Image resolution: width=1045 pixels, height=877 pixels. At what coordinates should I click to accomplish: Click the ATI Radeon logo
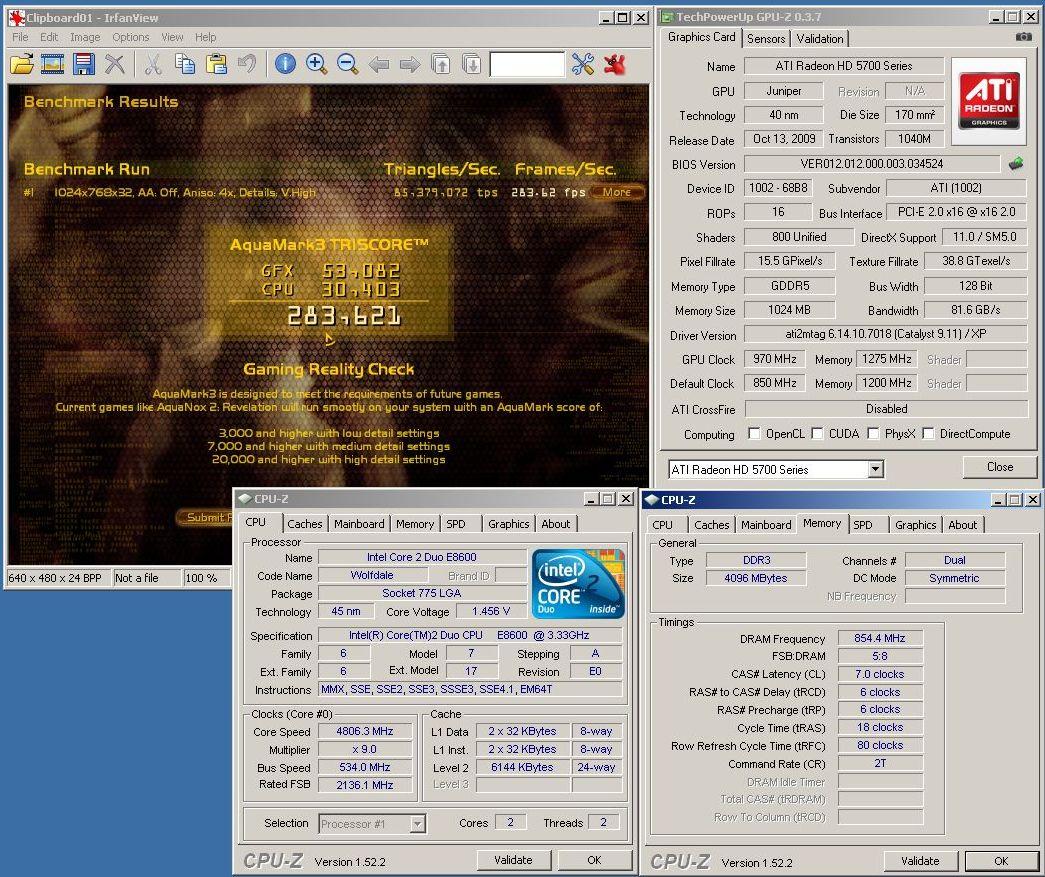point(989,101)
